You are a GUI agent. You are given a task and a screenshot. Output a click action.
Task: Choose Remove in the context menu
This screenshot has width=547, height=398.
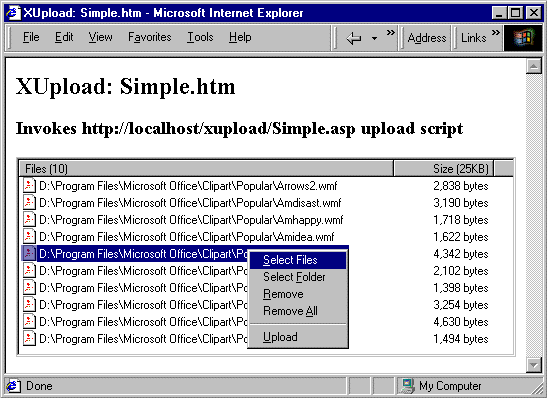(x=298, y=294)
